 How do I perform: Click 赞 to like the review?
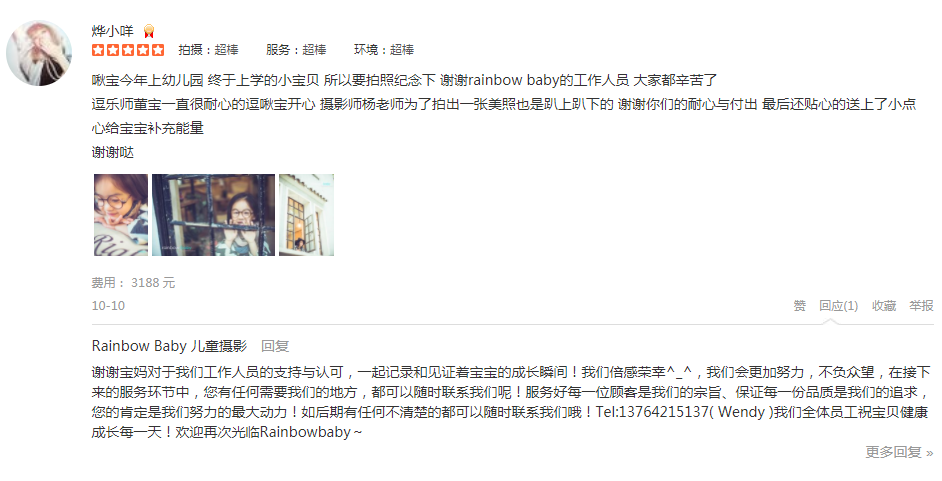tap(800, 306)
